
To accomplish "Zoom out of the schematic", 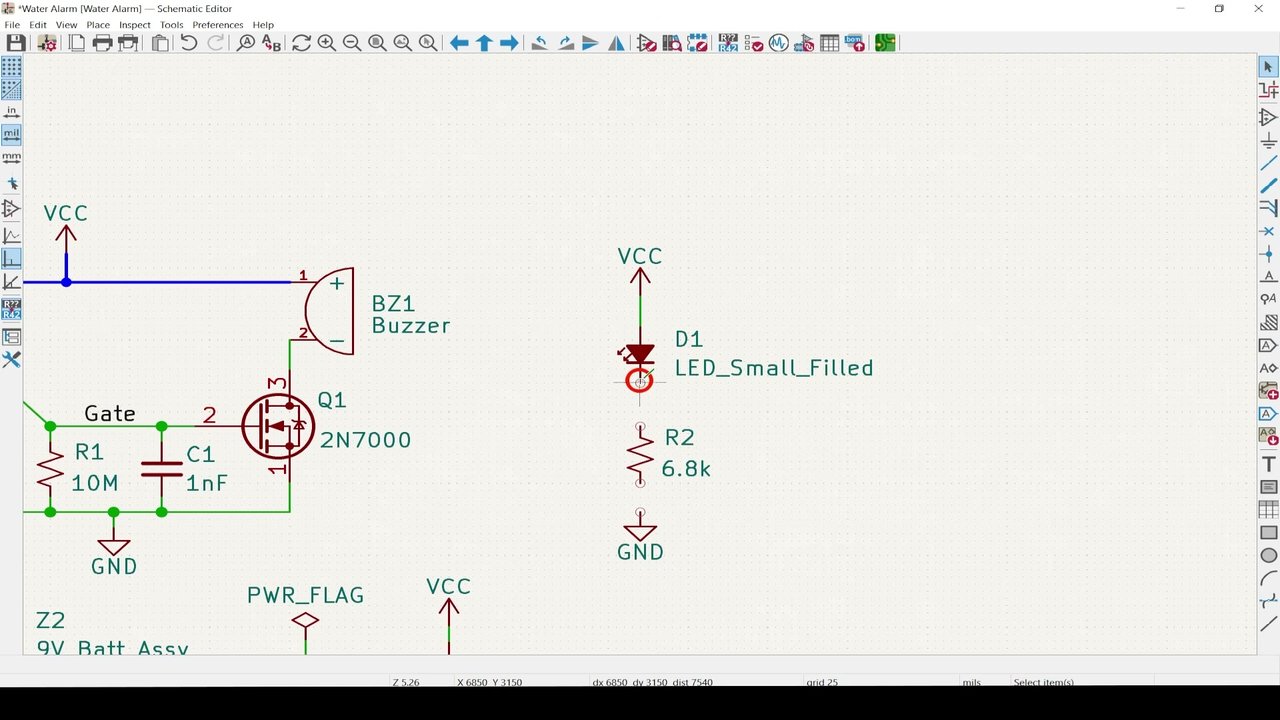I will [x=352, y=43].
